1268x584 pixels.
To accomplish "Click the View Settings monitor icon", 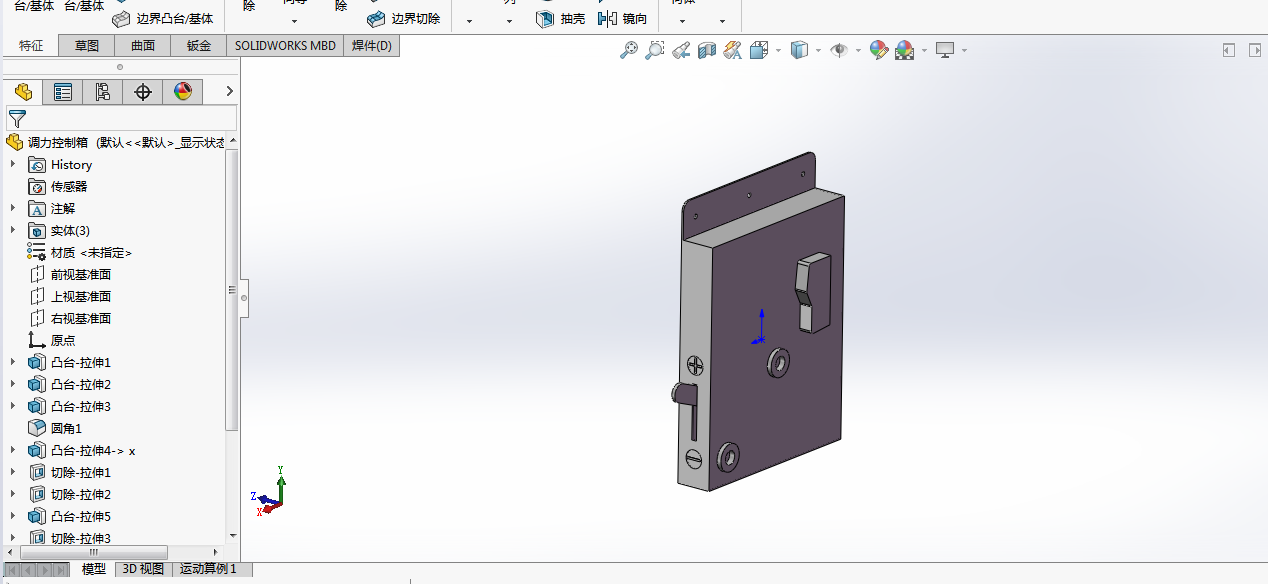I will pyautogui.click(x=945, y=50).
